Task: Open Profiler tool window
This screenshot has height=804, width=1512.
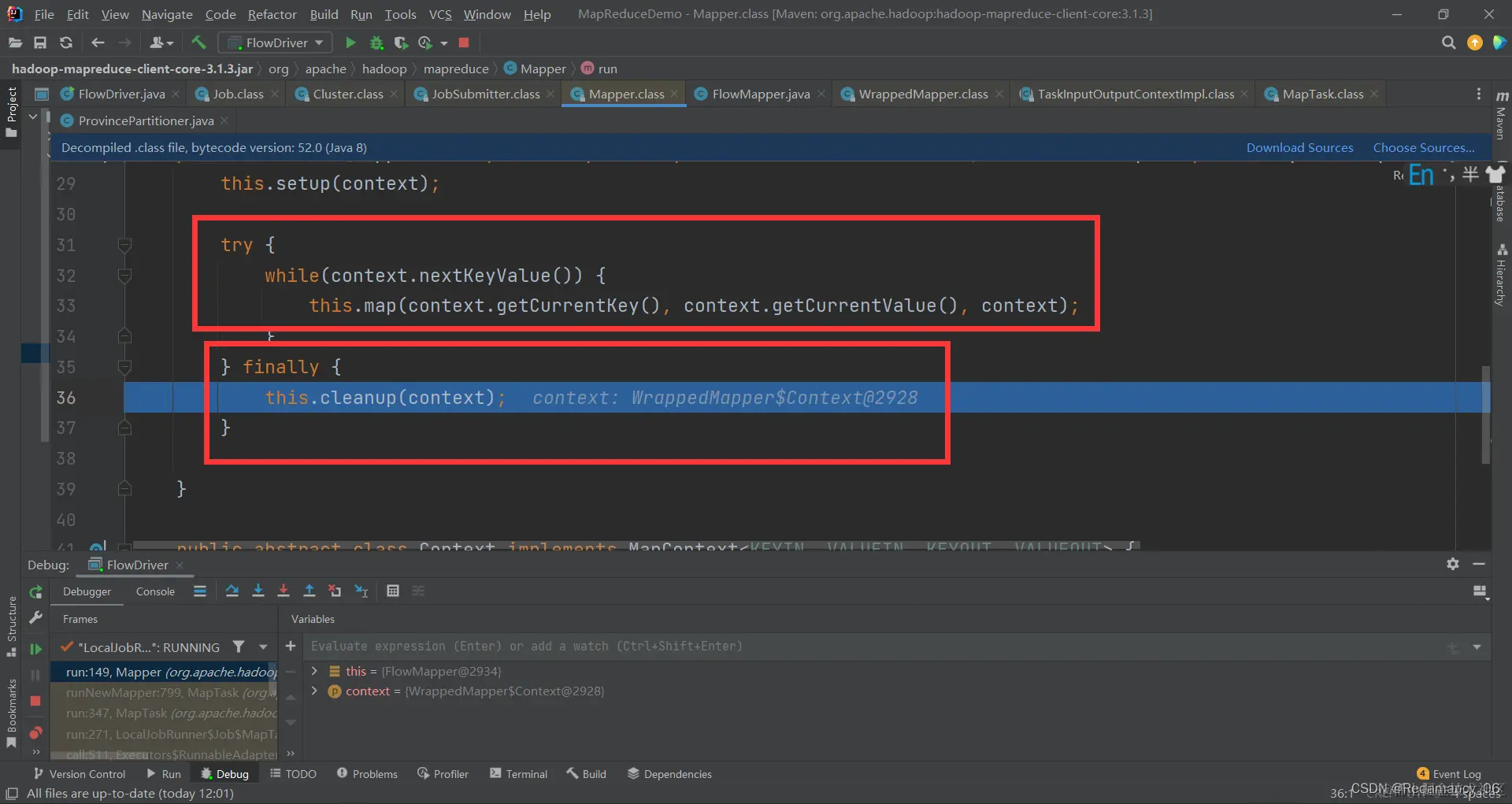Action: [x=443, y=774]
